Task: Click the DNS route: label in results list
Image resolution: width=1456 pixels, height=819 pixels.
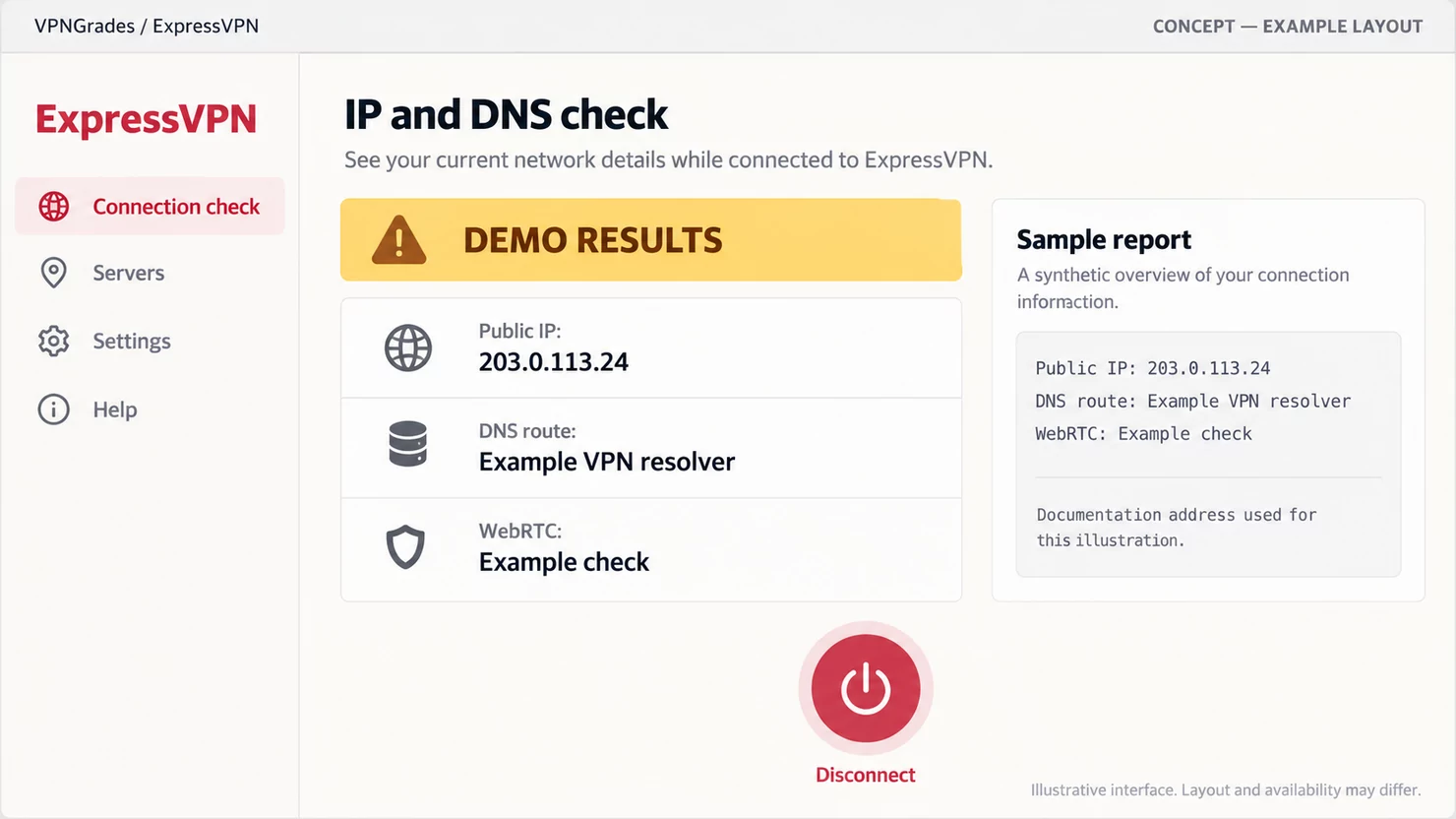Action: pos(527,431)
